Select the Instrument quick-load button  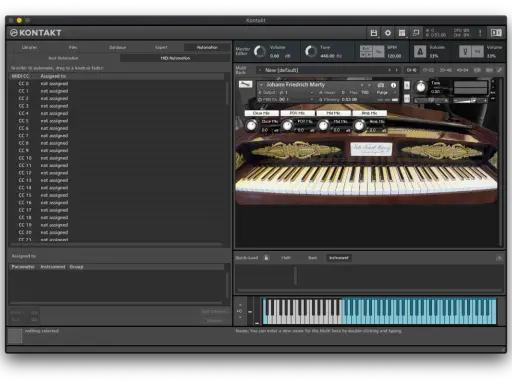coord(338,258)
